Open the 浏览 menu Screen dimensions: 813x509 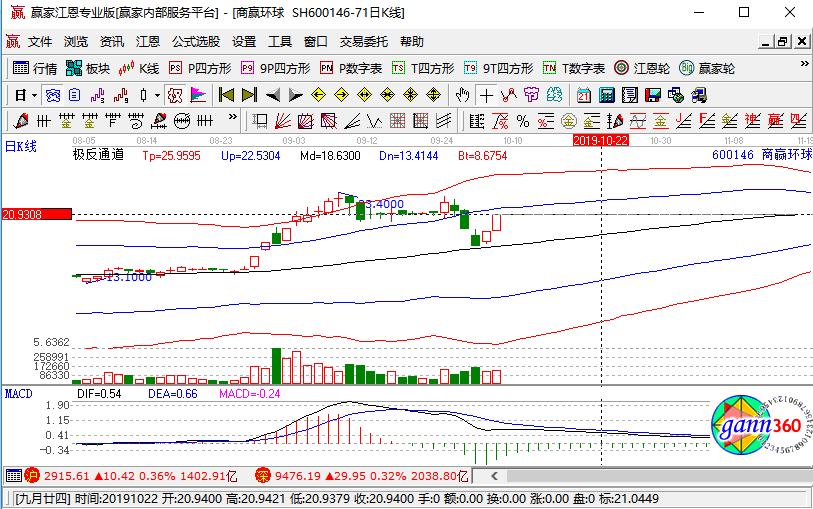[76, 41]
